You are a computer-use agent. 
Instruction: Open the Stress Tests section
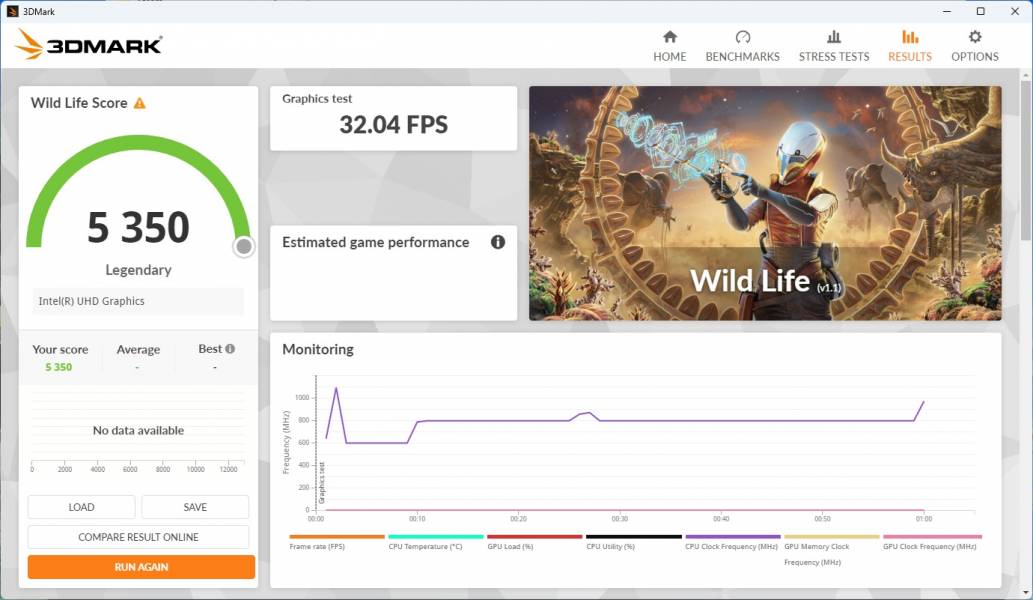tap(833, 46)
